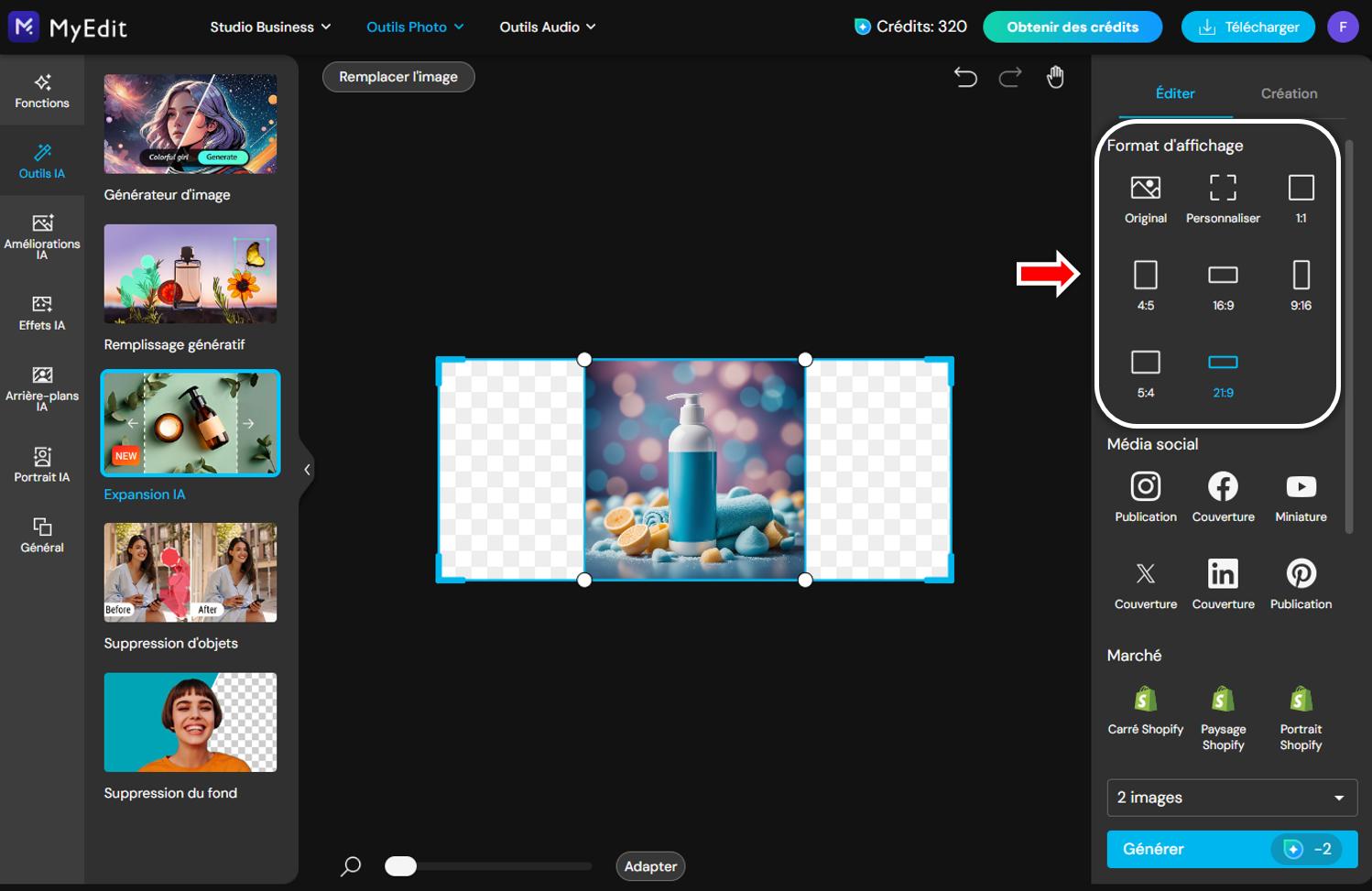
Task: Expand the Outils Photo menu
Action: pyautogui.click(x=414, y=27)
